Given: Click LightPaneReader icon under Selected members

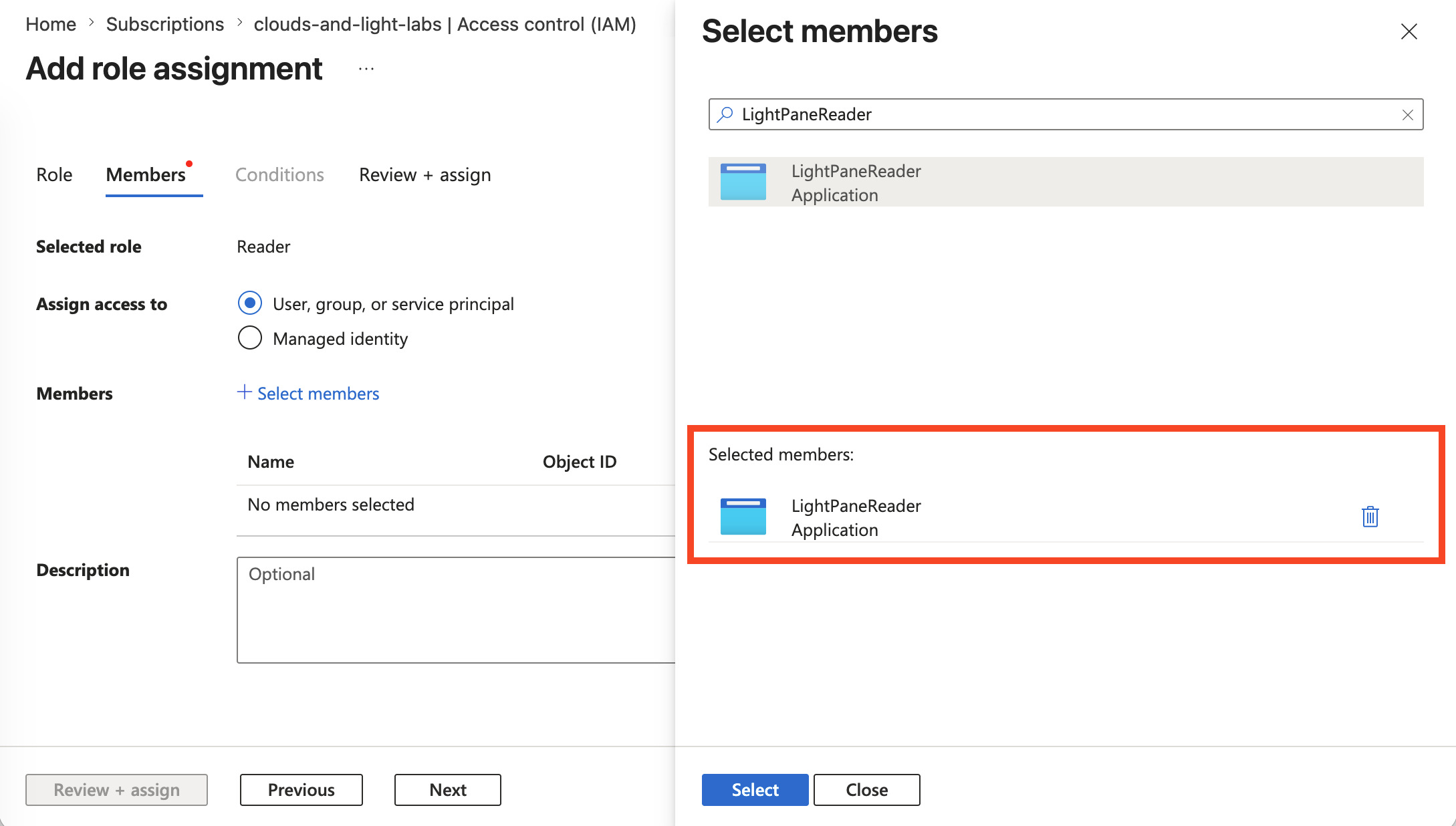Looking at the screenshot, I should [743, 517].
